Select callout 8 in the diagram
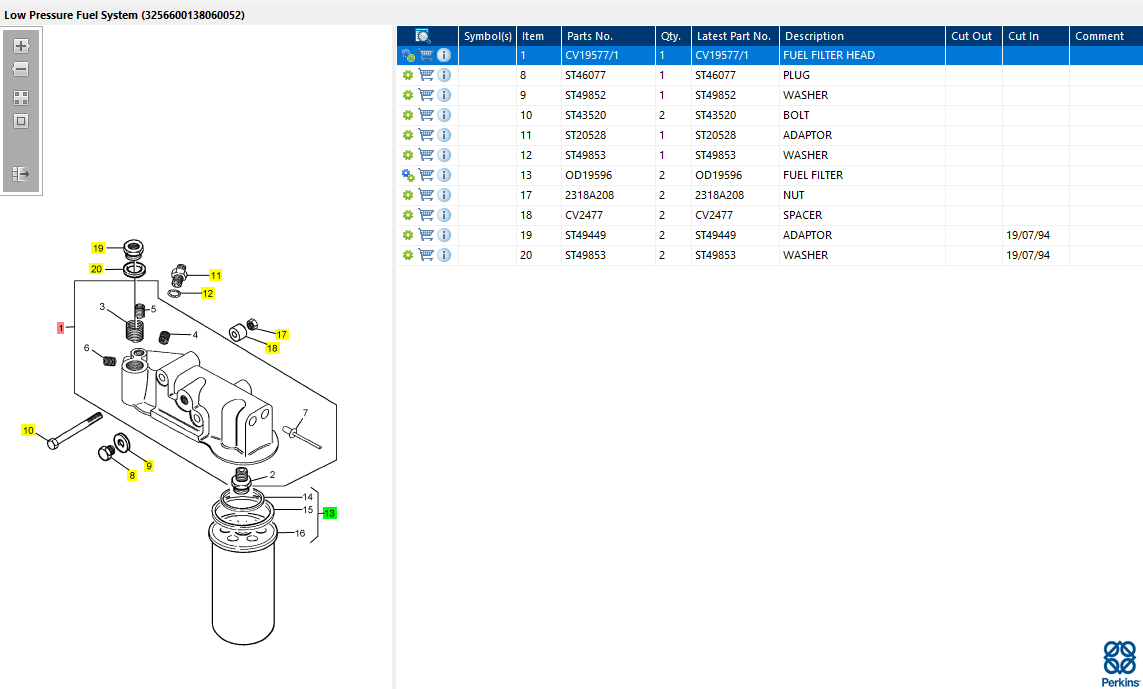1143x689 pixels. point(132,475)
